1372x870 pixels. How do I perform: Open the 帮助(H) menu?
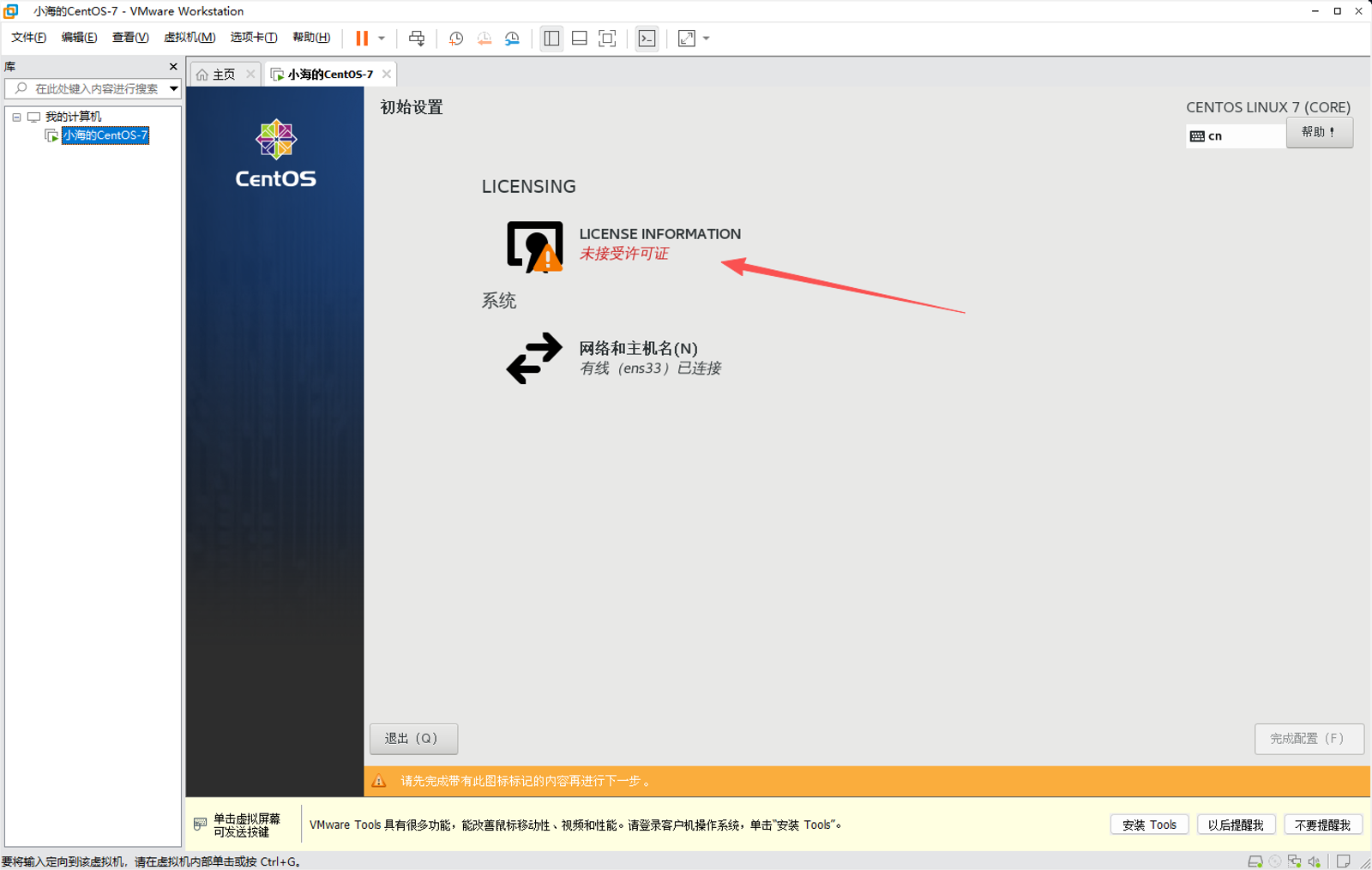pyautogui.click(x=311, y=37)
